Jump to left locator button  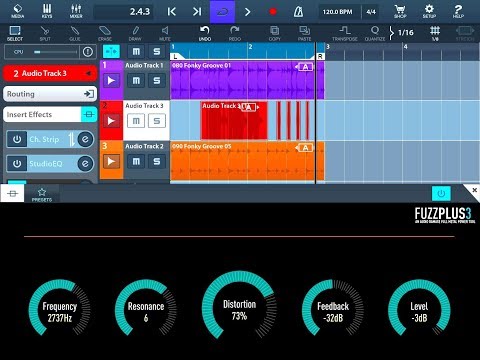(x=171, y=12)
